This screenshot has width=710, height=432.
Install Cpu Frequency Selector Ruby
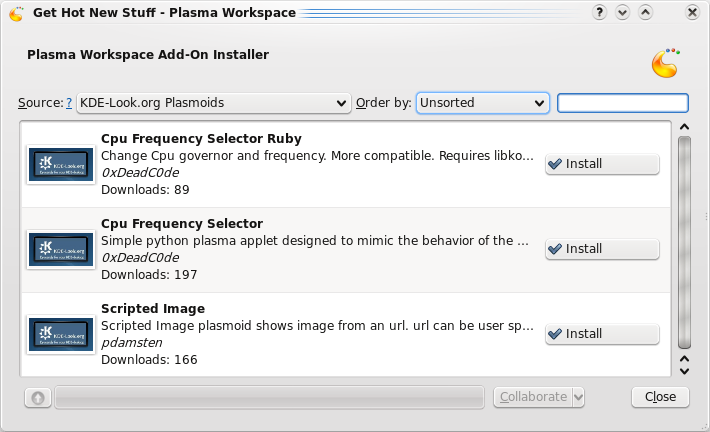coord(601,164)
